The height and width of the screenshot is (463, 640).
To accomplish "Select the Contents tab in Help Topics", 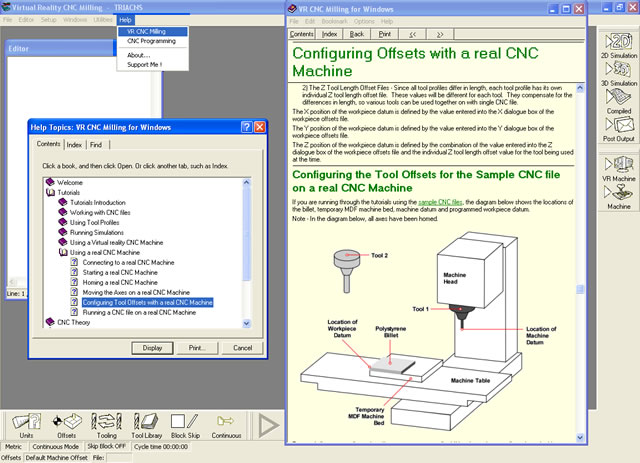I will tap(48, 144).
